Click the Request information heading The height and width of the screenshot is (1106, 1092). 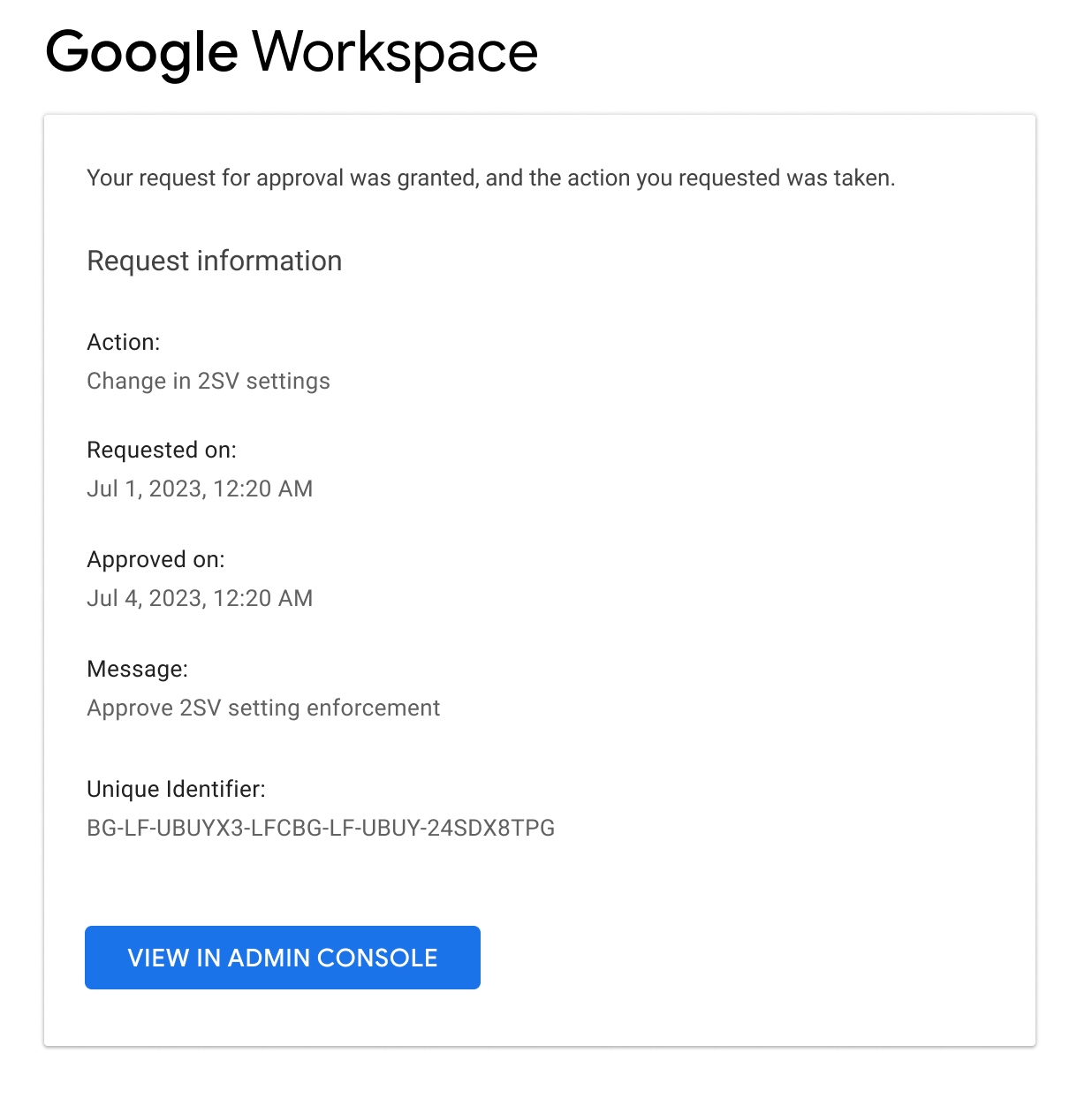point(215,261)
